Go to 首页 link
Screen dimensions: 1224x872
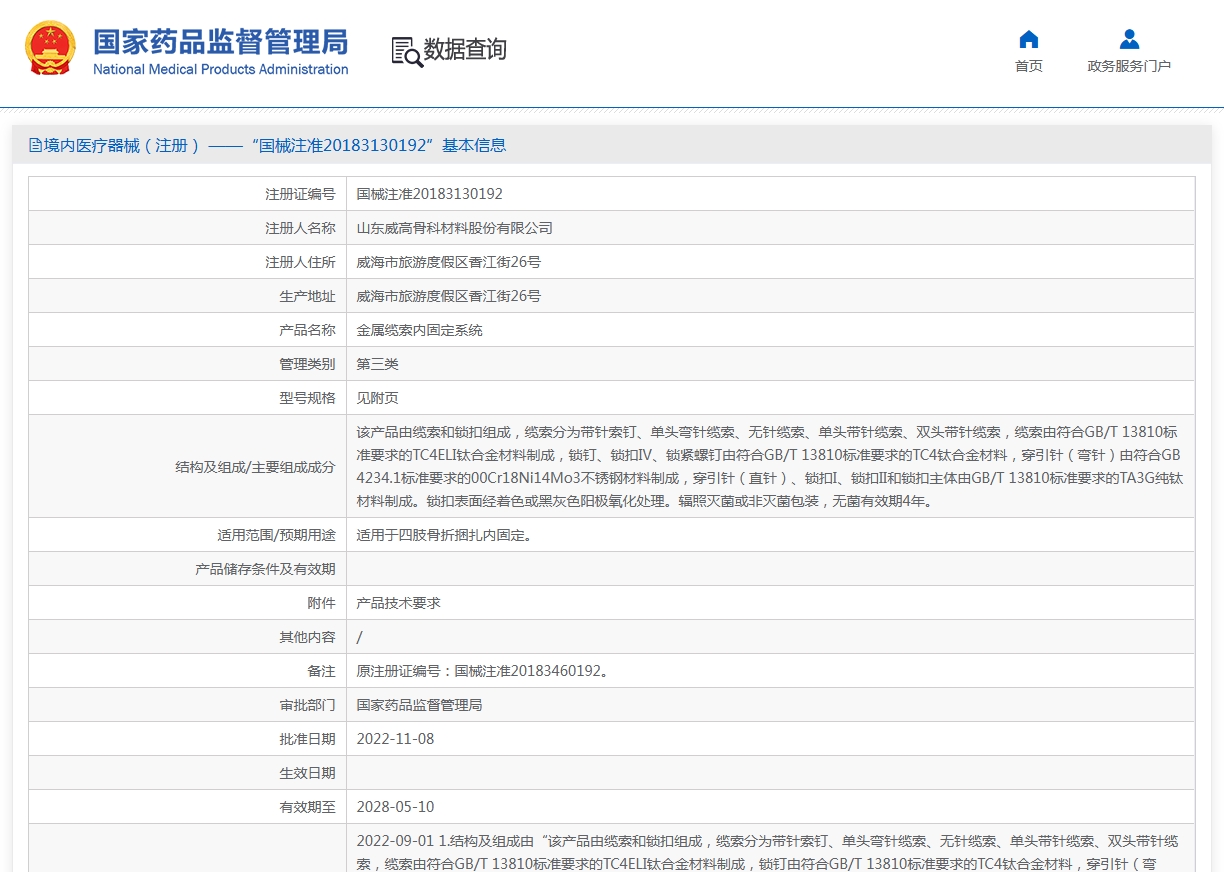coord(1028,66)
